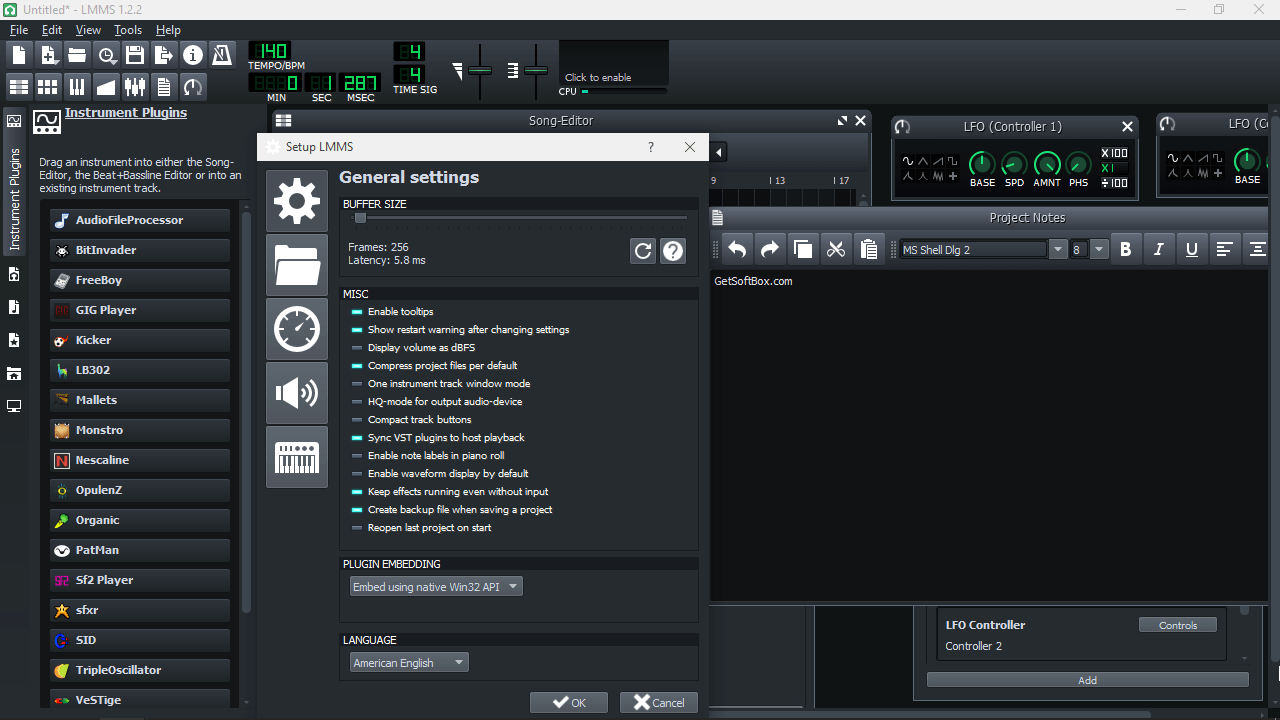Add a controller with Add button

coord(1088,680)
